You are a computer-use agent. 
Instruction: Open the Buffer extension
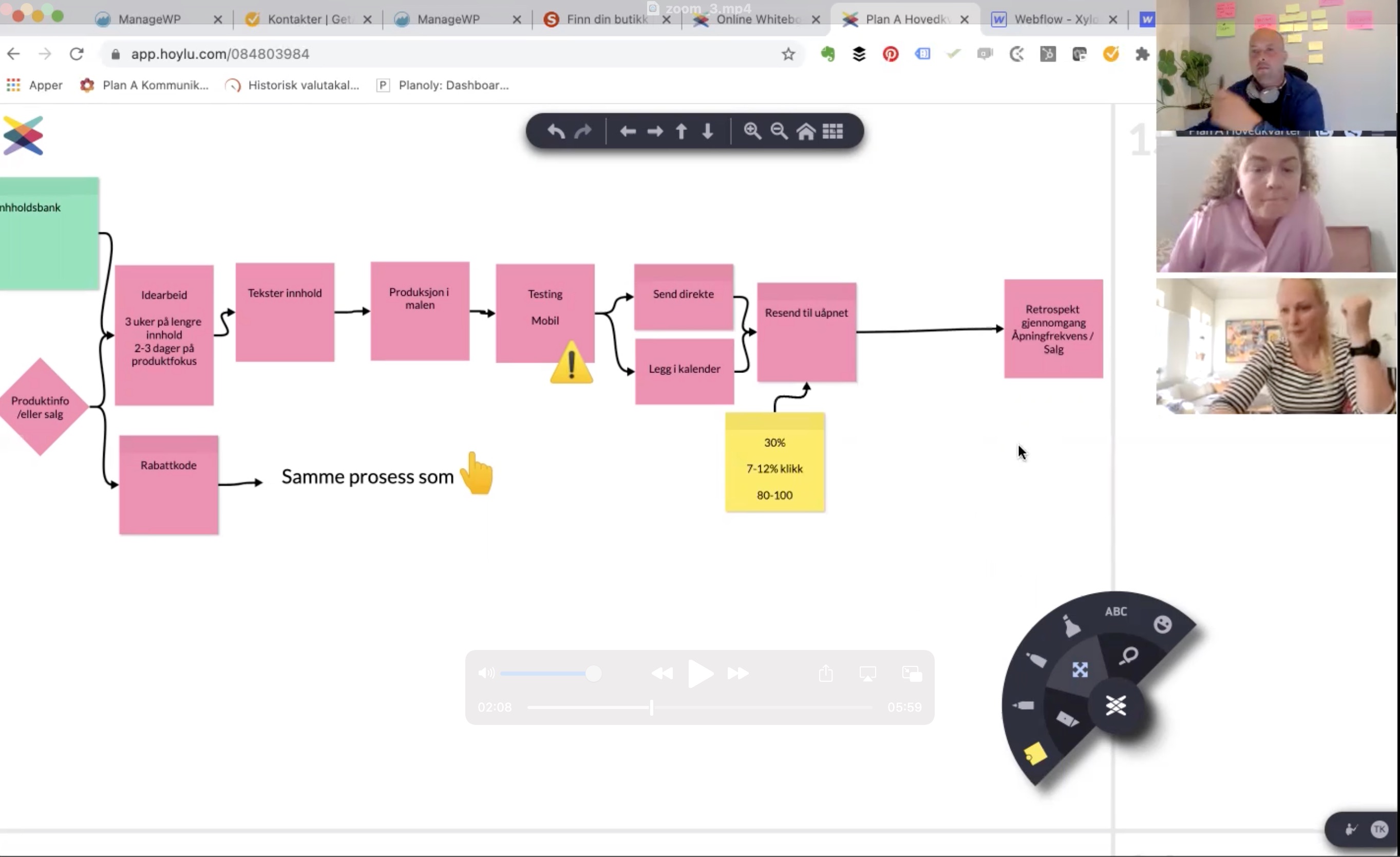point(859,54)
